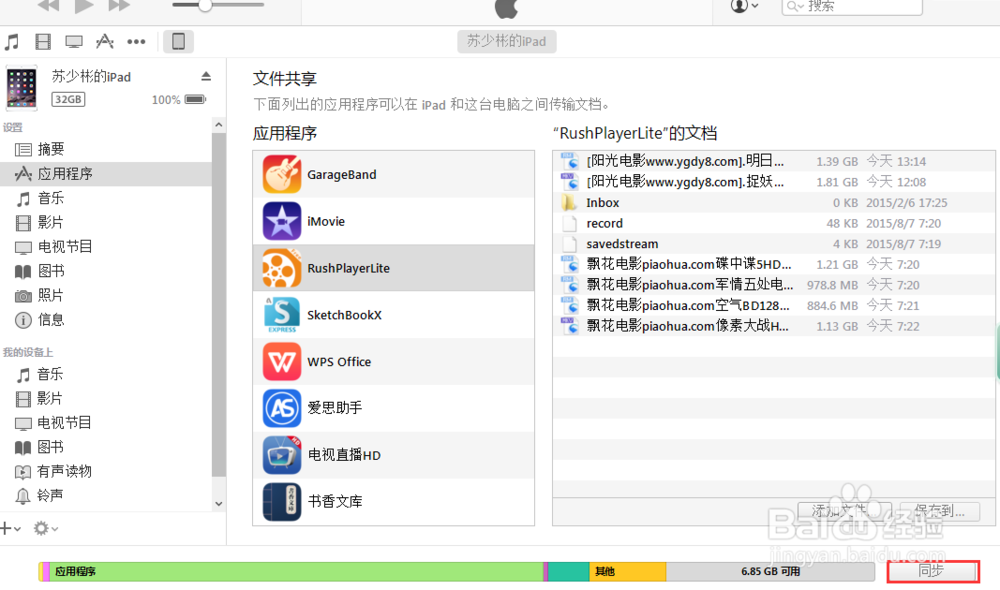Select the savedstream file row

click(x=774, y=244)
